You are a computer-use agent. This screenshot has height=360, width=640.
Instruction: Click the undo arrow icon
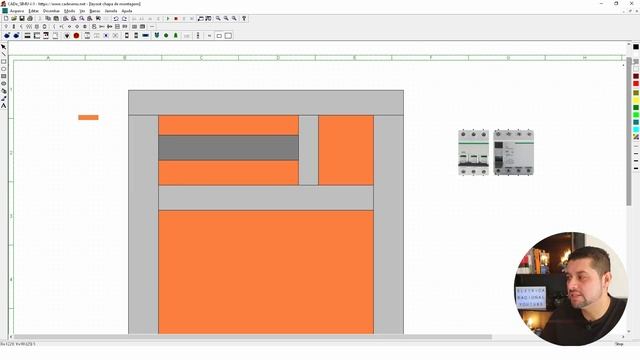pyautogui.click(x=116, y=18)
